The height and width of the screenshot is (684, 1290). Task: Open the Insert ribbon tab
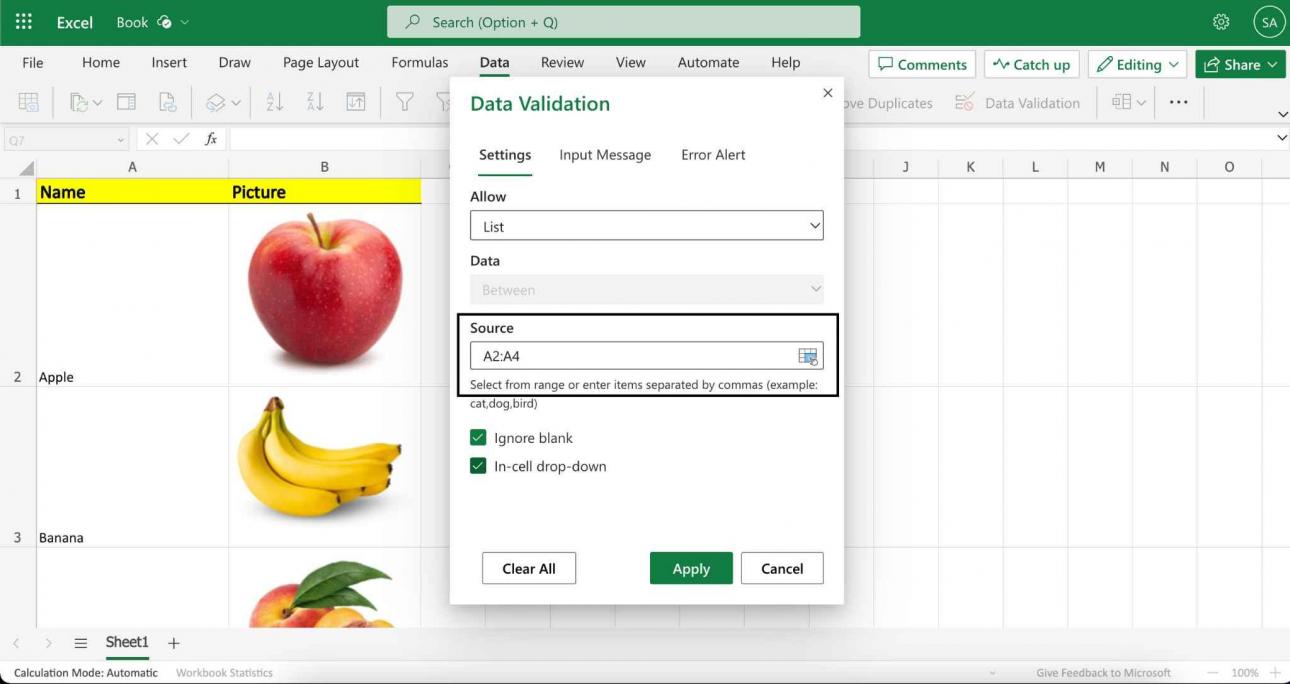coord(169,62)
